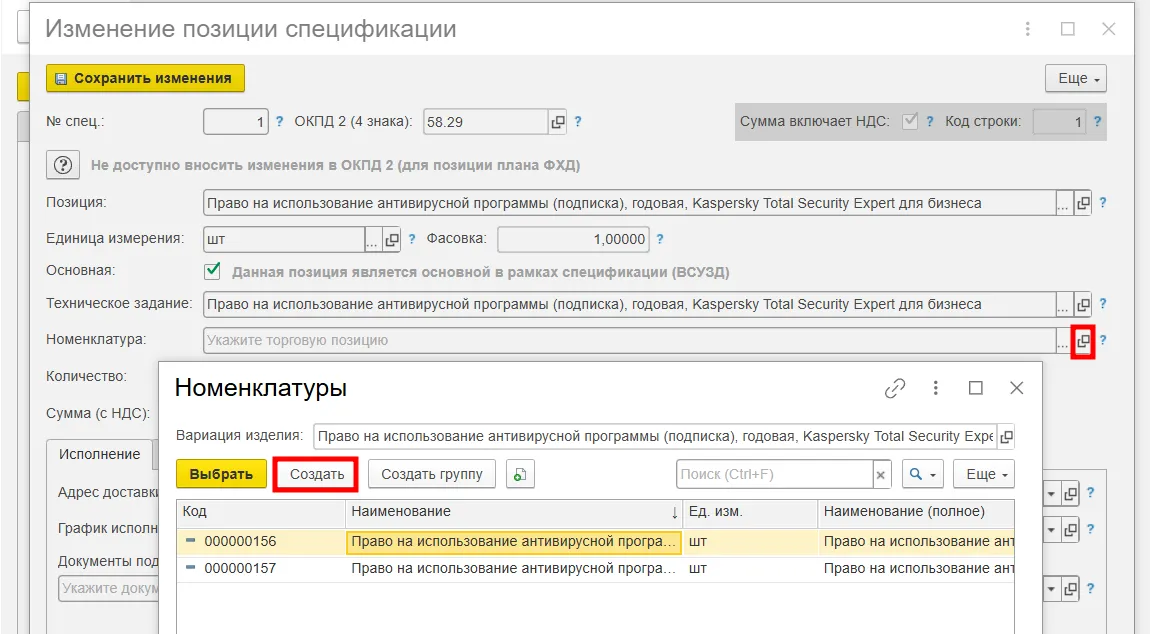
Task: Click the Укажите документ field
Action: 109,589
